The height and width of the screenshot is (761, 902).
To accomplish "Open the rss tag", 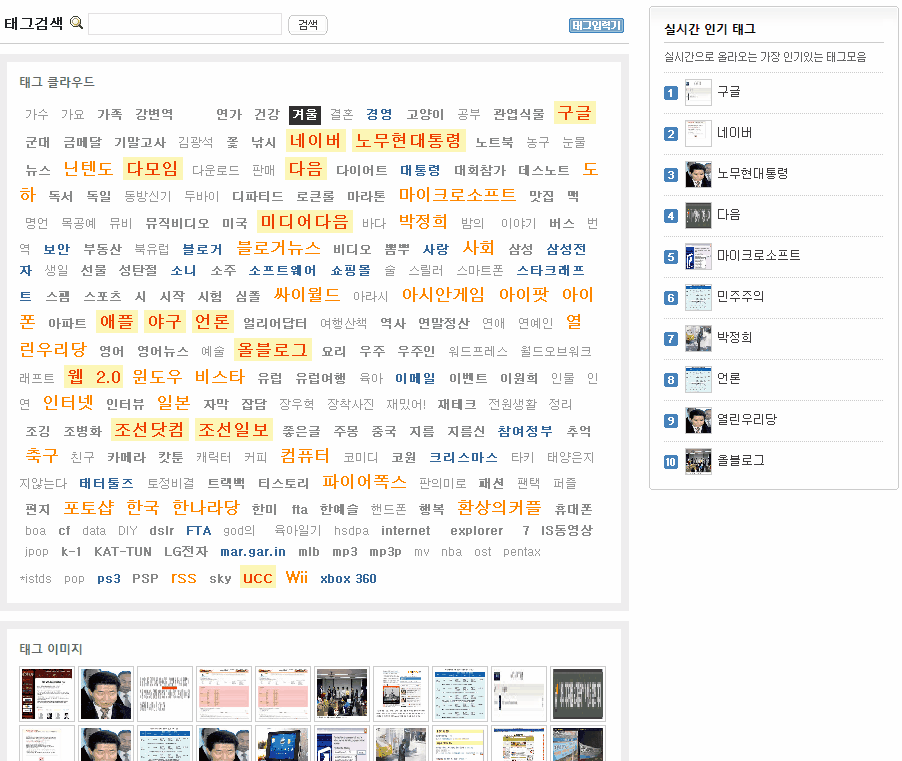I will tap(184, 578).
